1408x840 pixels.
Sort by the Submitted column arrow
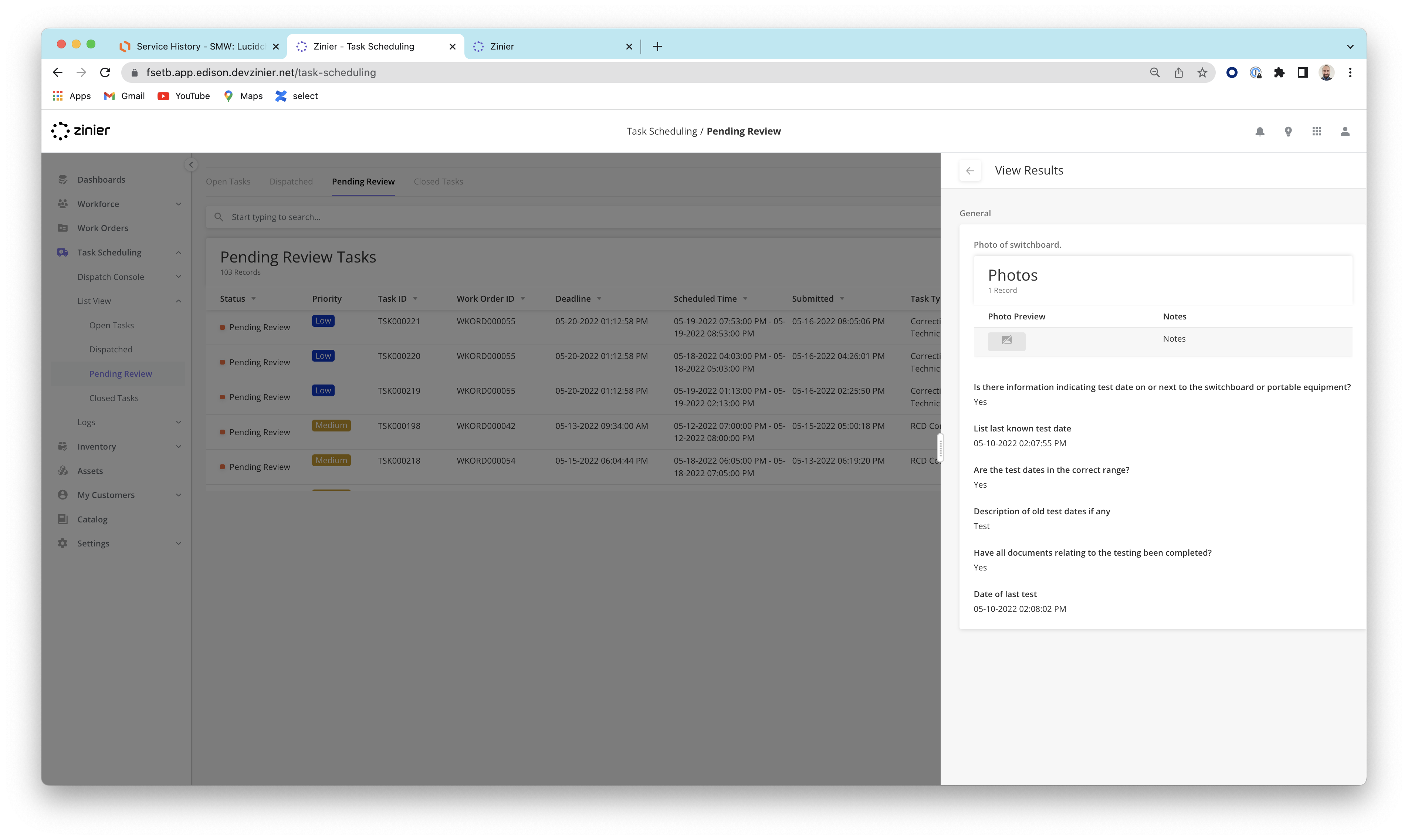tap(842, 298)
